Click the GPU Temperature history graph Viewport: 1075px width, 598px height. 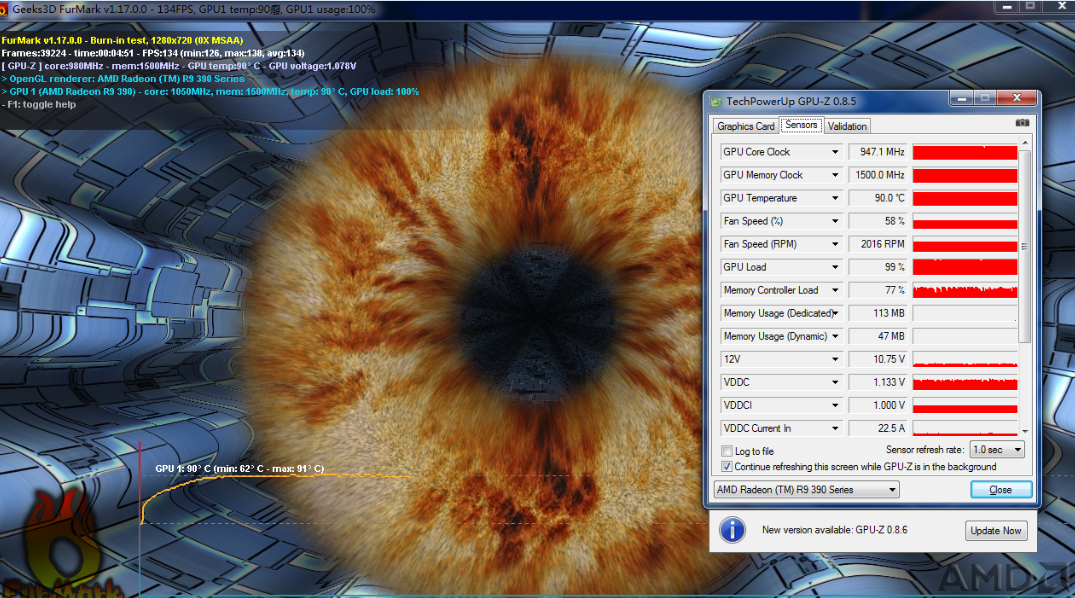tap(965, 198)
